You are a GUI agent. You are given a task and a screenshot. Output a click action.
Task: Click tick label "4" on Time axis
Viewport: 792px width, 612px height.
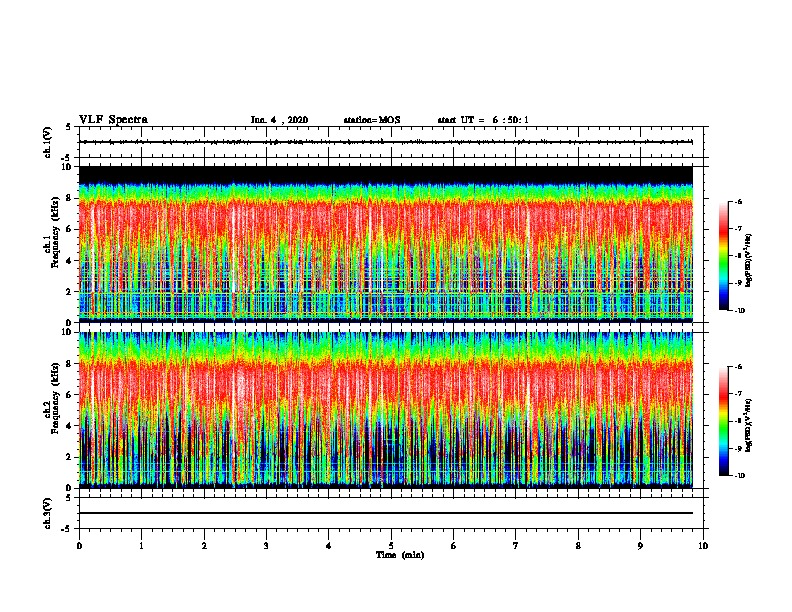[x=329, y=546]
